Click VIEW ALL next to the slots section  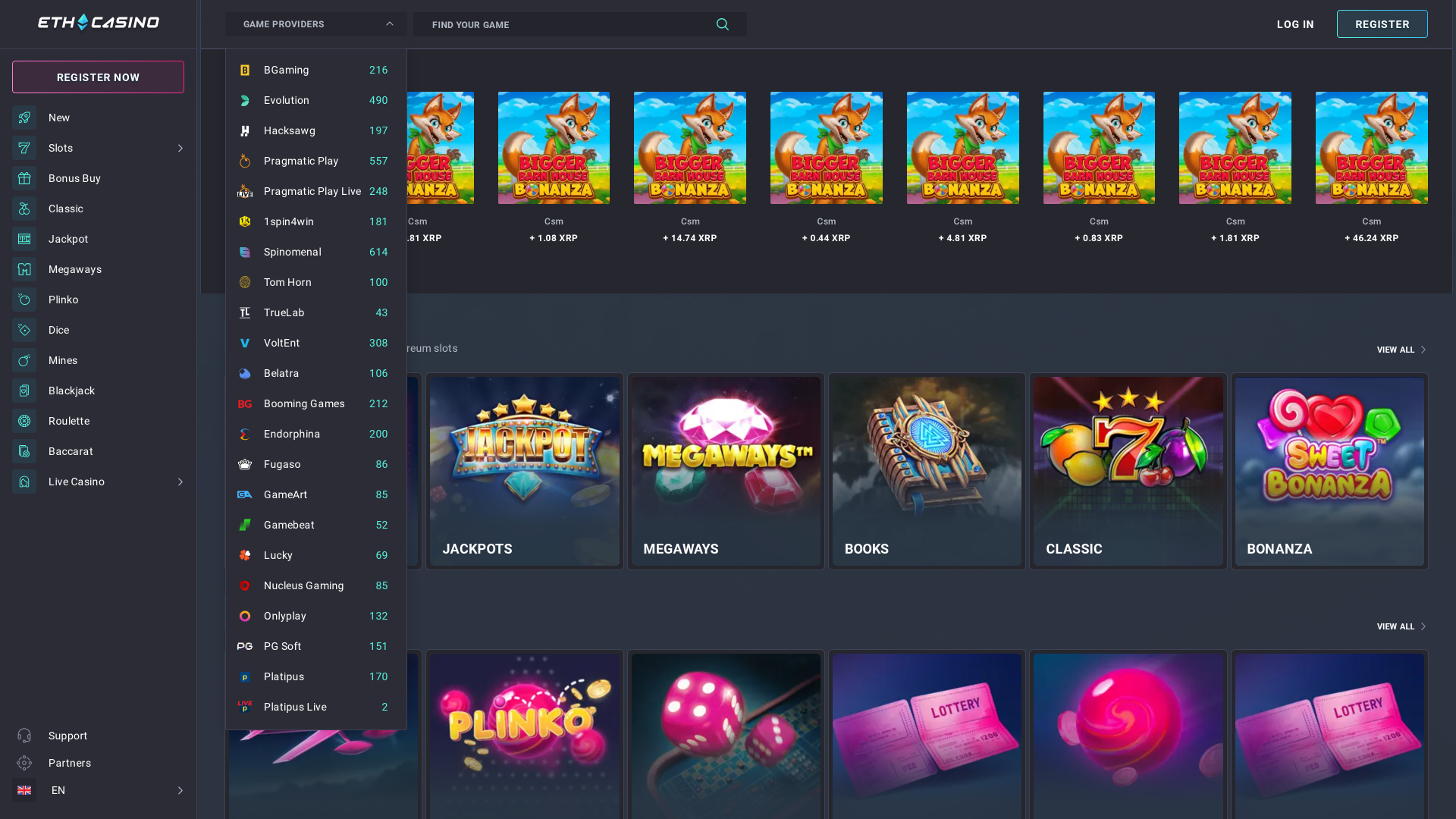pyautogui.click(x=1400, y=350)
